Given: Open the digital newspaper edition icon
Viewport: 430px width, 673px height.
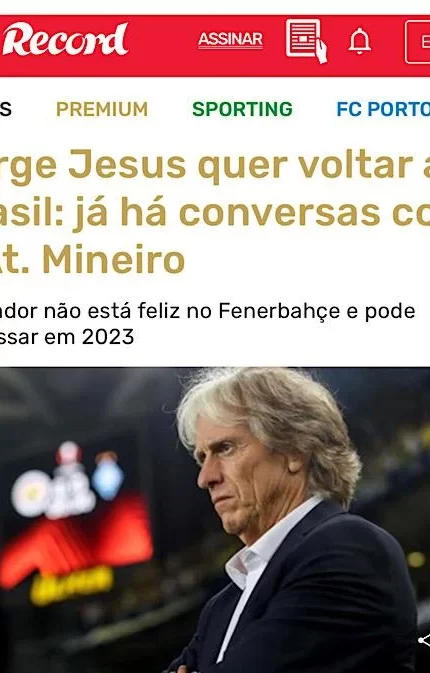Looking at the screenshot, I should point(306,41).
